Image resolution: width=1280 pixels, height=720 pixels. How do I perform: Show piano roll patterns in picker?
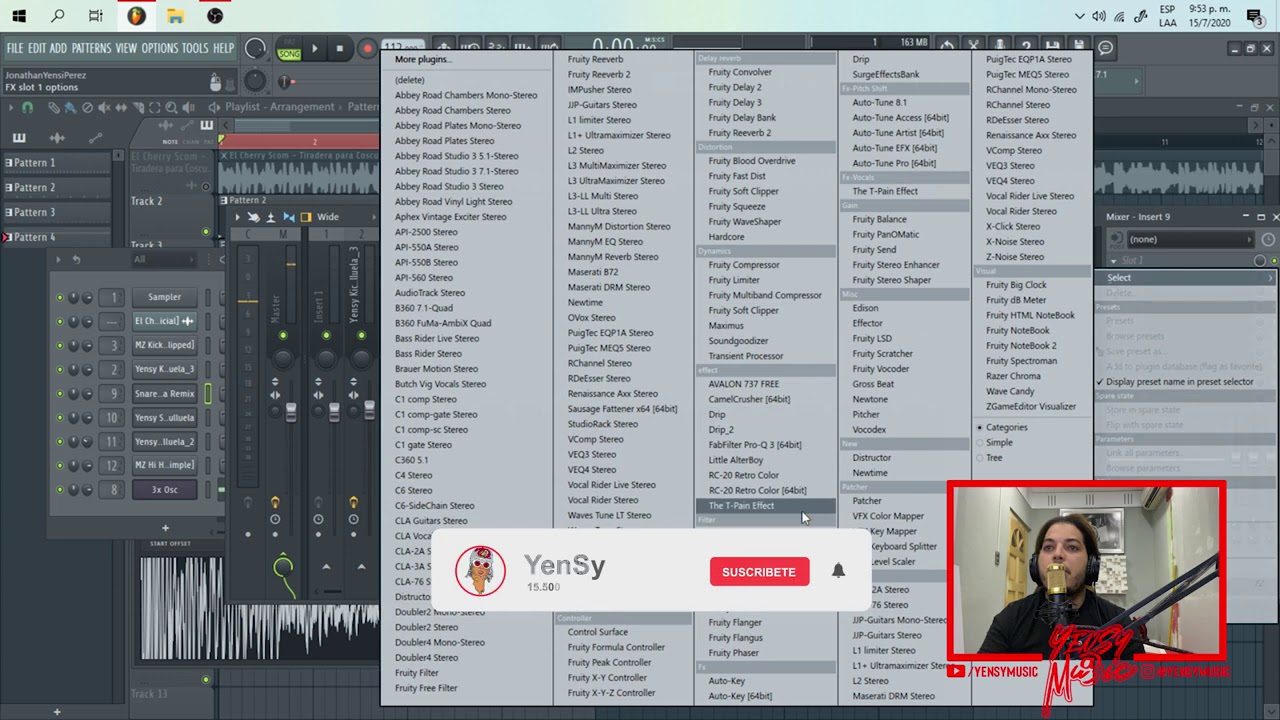[19, 138]
